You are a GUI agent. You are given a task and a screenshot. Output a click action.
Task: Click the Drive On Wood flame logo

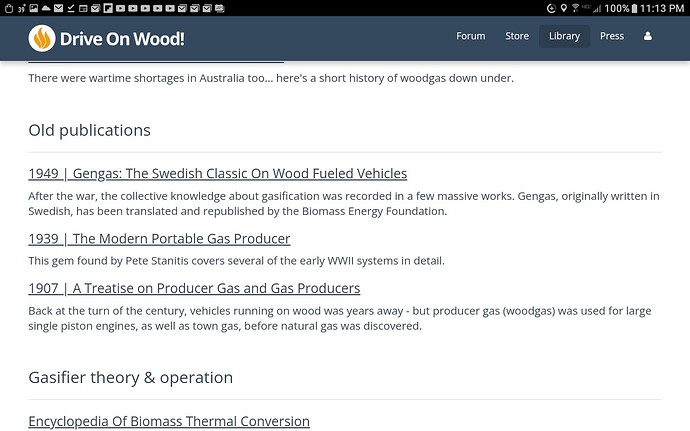coord(42,38)
